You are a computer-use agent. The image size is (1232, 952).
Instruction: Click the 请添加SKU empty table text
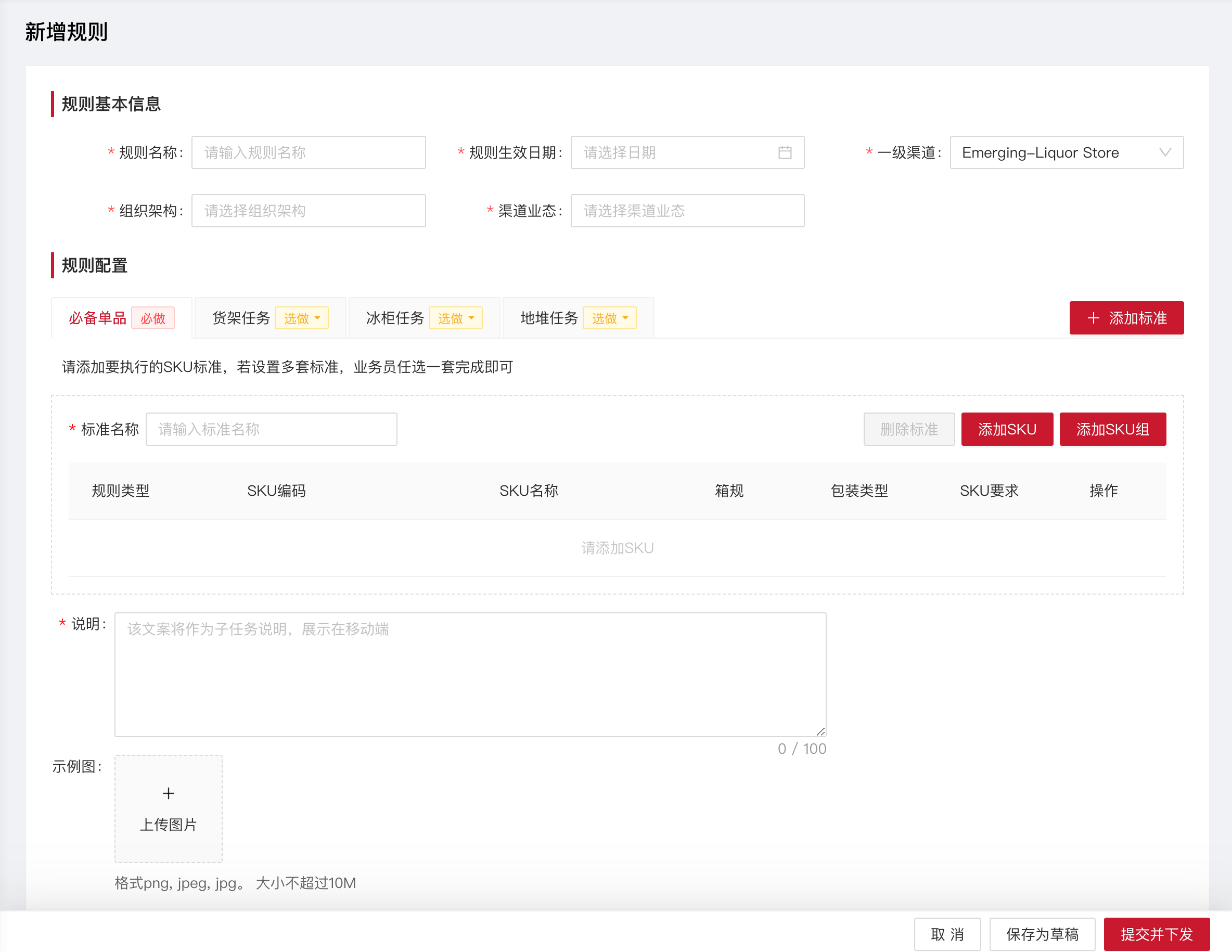coord(617,548)
